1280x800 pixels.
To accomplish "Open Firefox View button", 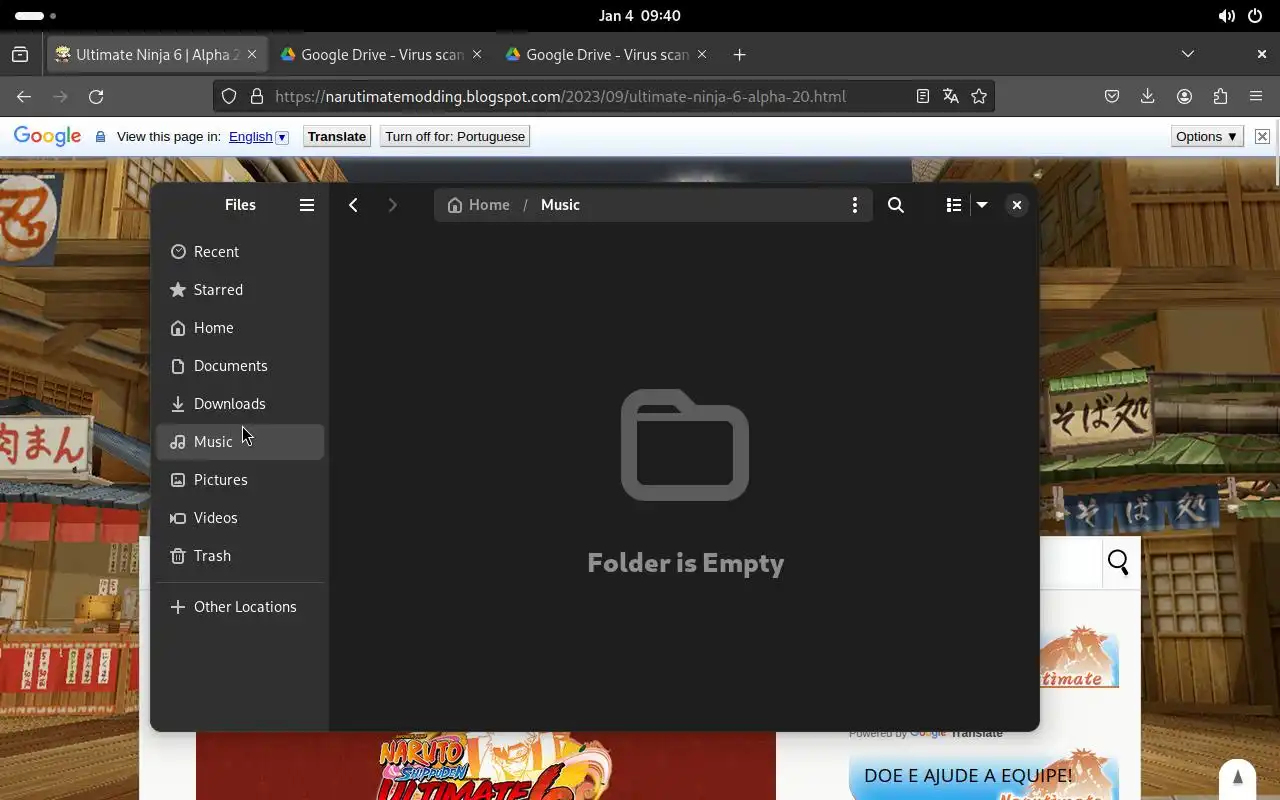I will (x=20, y=55).
